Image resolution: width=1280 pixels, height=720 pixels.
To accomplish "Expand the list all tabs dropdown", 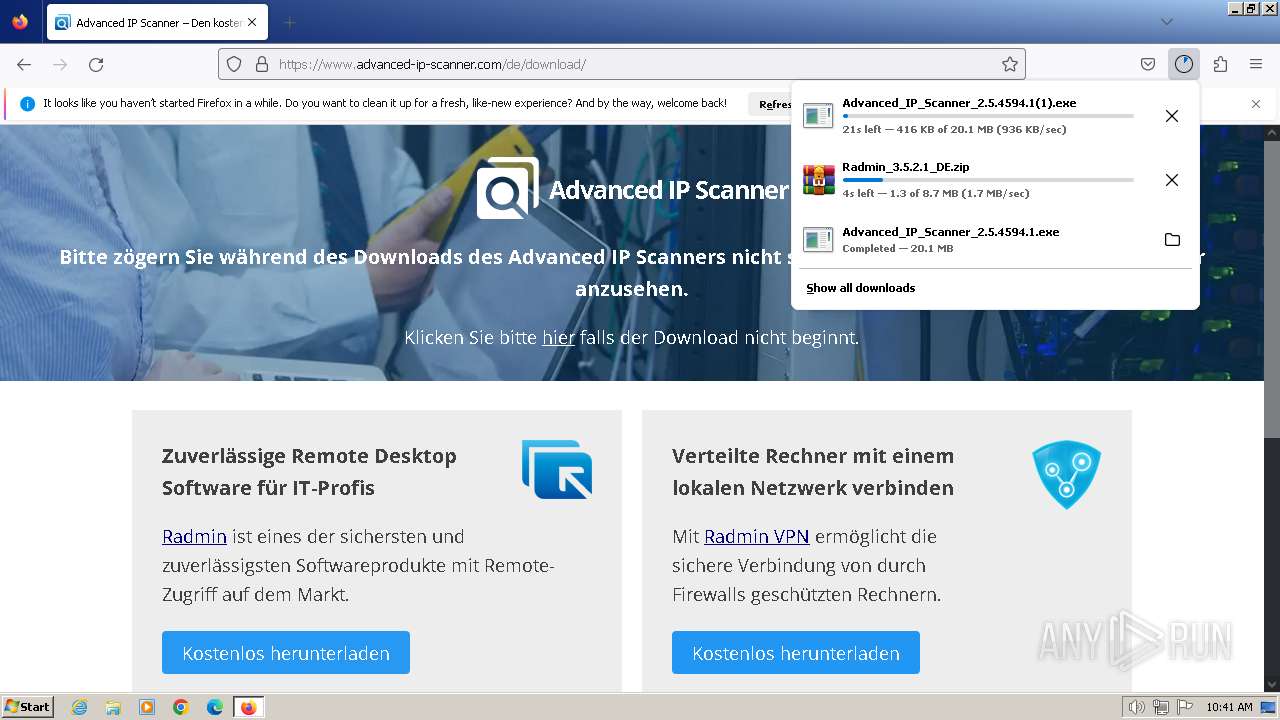I will point(1166,22).
